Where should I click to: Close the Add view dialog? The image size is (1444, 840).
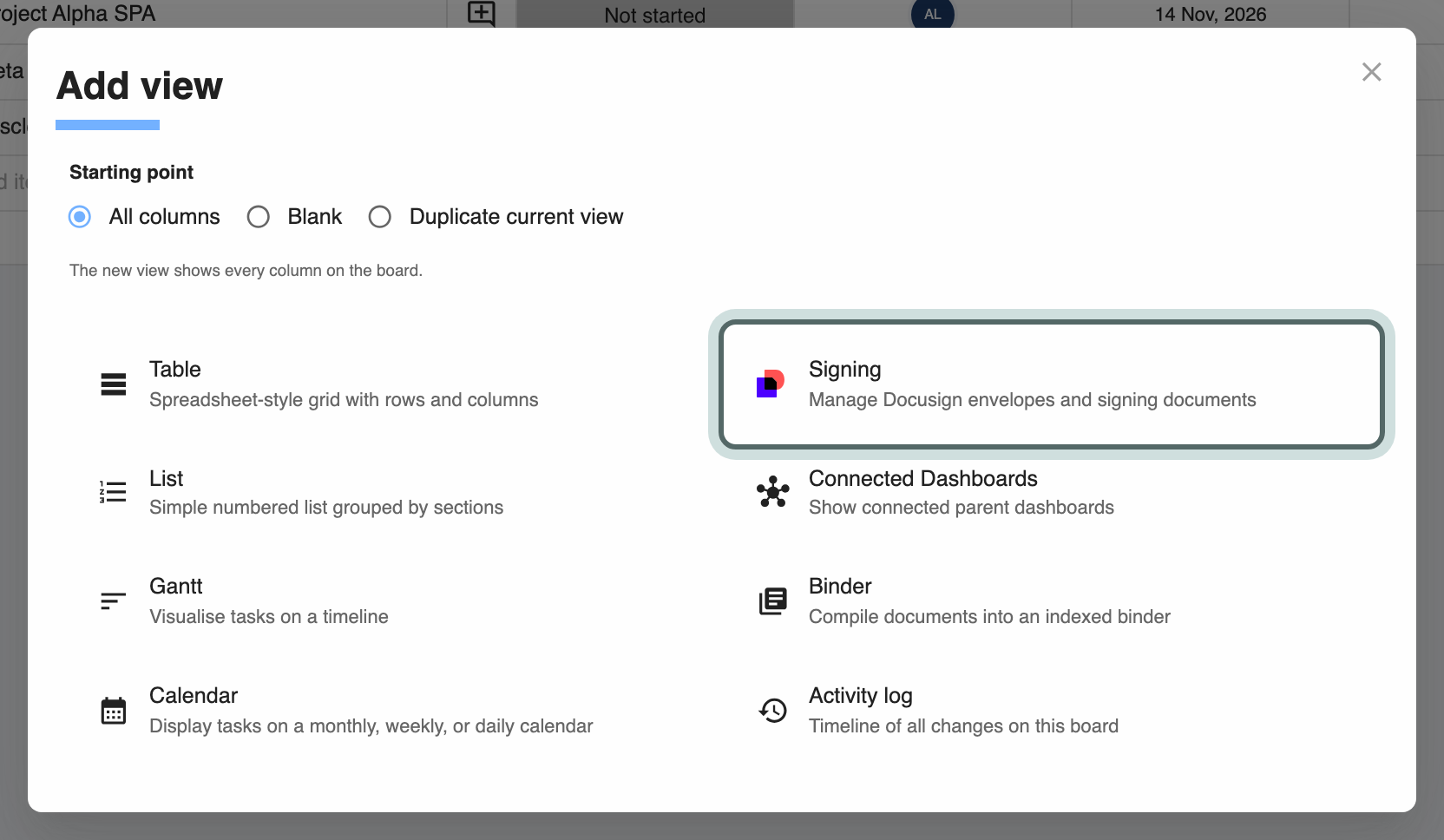1371,72
